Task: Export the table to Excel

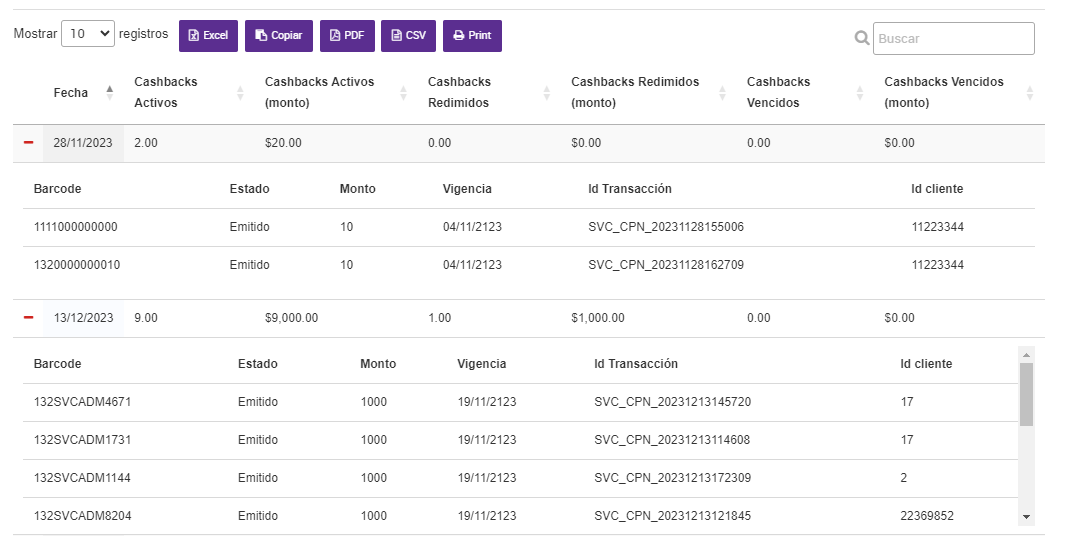Action: 208,36
